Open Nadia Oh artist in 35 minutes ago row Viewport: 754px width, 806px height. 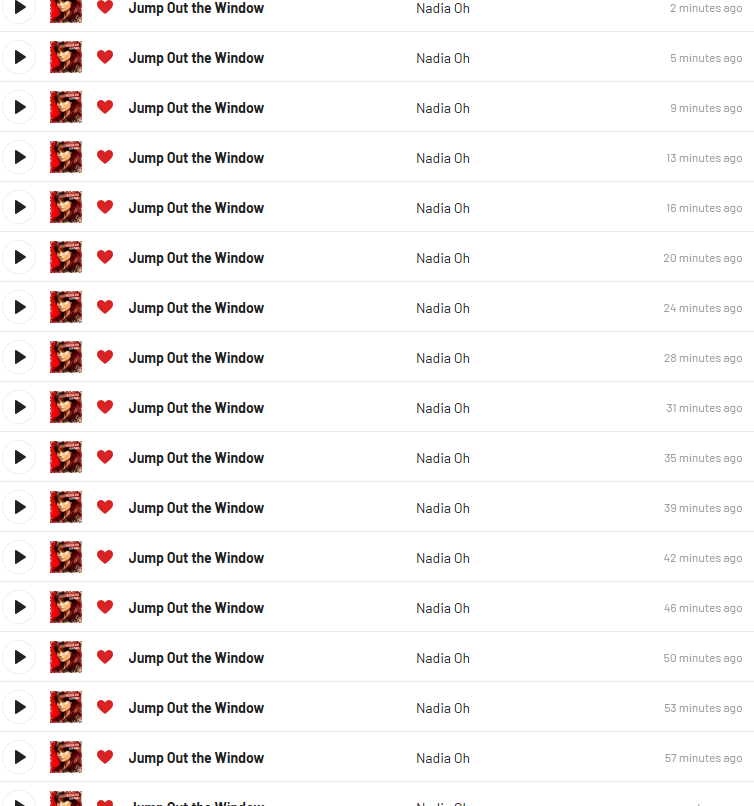(x=443, y=458)
